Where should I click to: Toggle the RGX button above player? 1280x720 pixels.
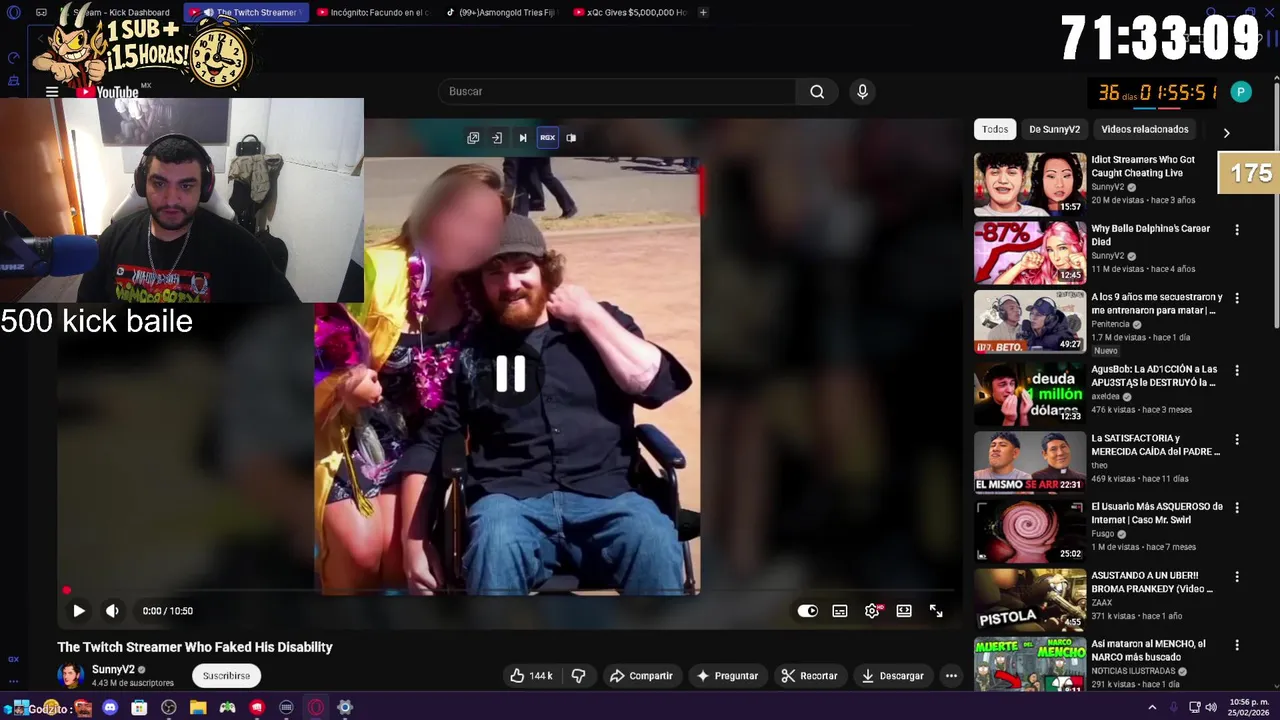click(547, 138)
